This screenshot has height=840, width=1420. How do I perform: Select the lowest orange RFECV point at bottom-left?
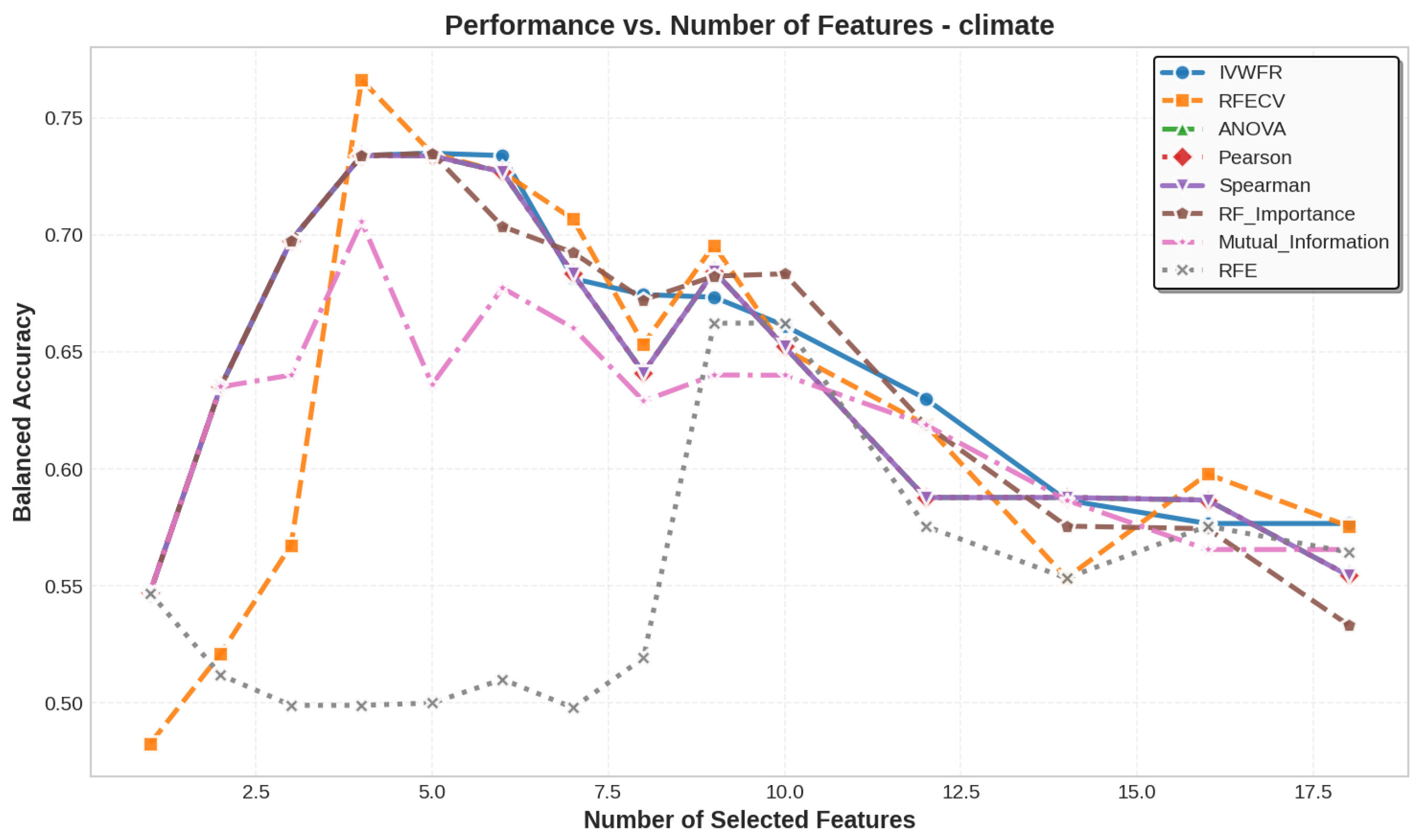coord(150,744)
